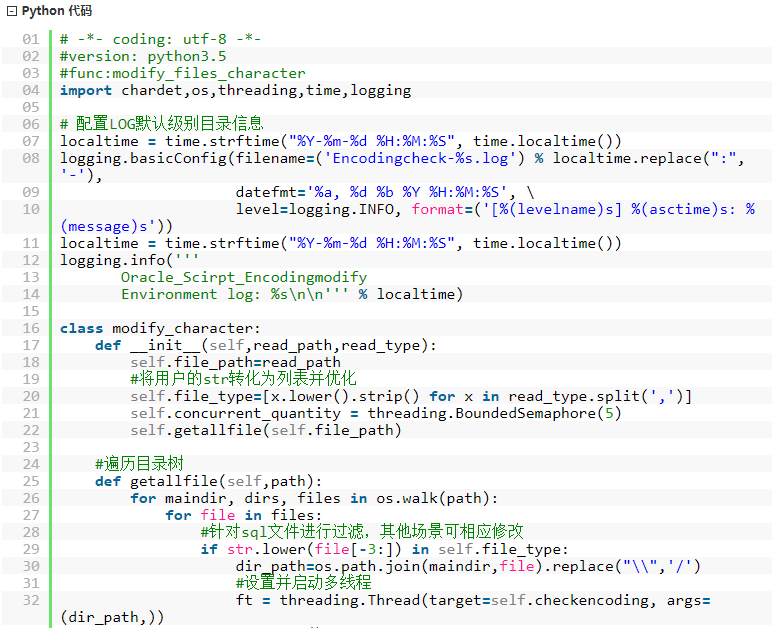Click line number 24
This screenshot has height=628, width=772.
click(x=31, y=464)
